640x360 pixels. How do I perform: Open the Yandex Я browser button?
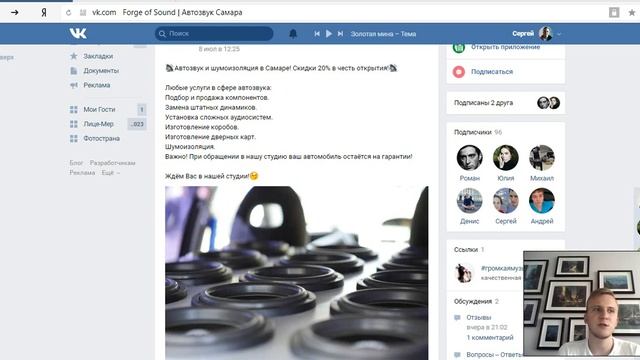44,13
